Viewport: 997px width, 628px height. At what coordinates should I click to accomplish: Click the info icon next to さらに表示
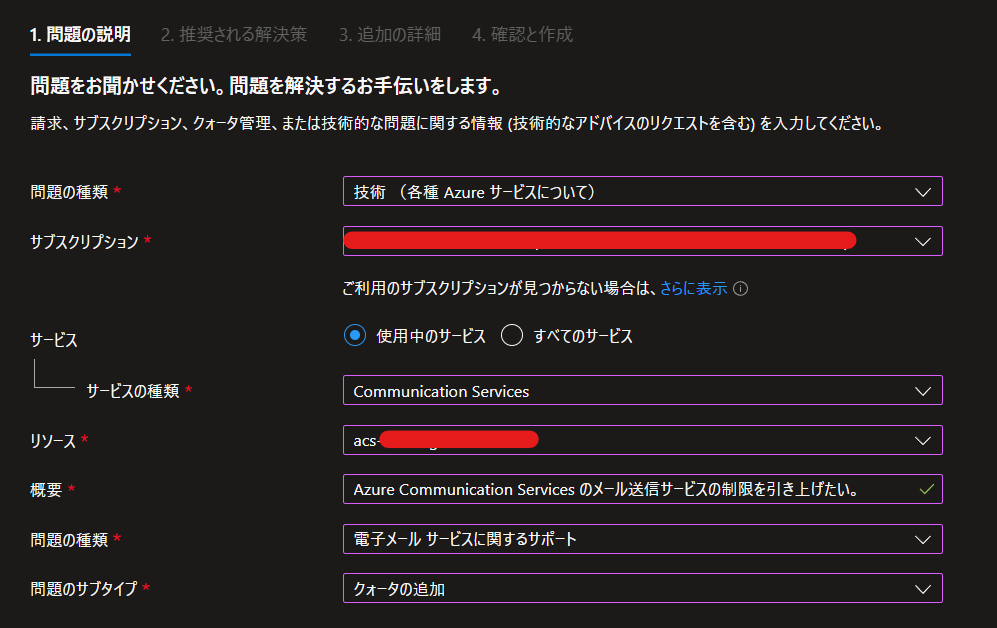740,289
